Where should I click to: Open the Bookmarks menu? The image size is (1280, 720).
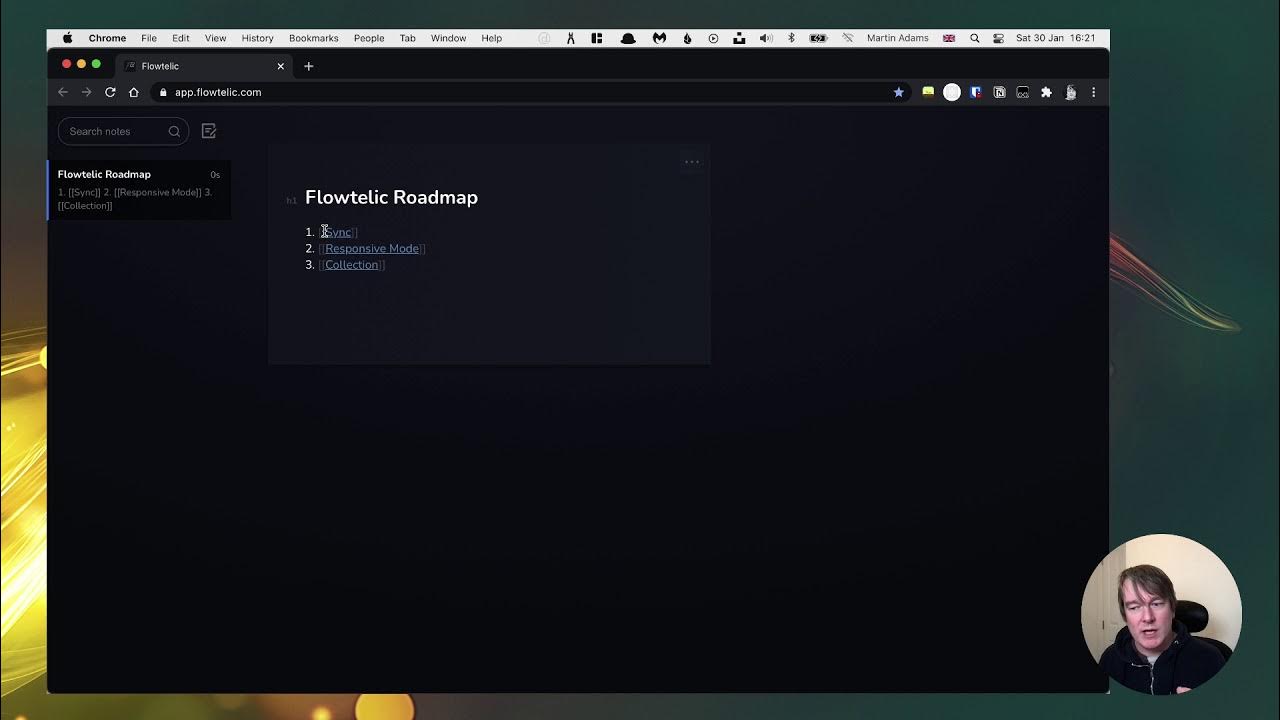click(x=313, y=38)
